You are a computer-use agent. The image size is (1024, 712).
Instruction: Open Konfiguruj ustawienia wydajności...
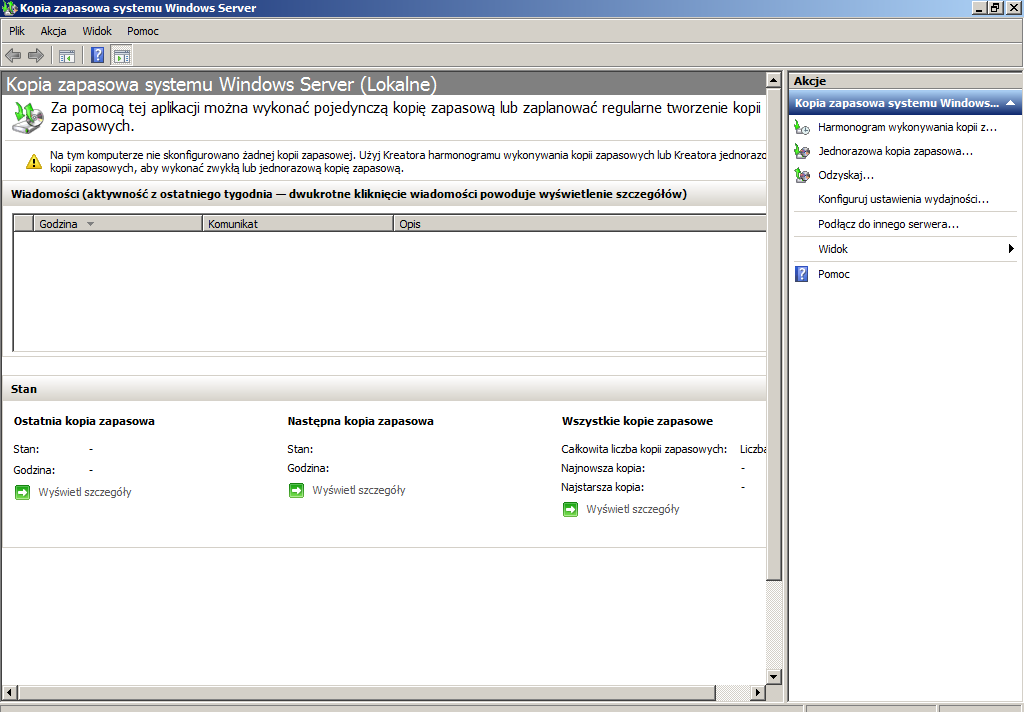tap(903, 199)
